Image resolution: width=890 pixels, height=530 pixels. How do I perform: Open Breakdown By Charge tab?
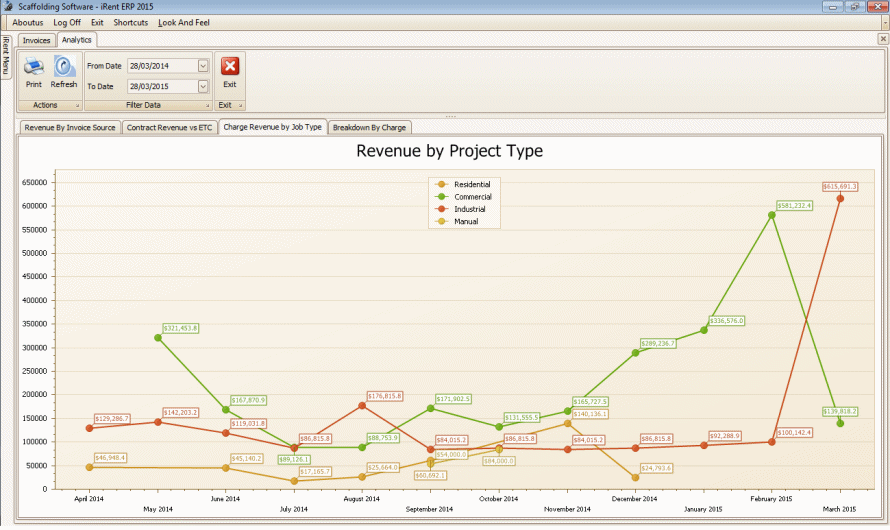370,128
